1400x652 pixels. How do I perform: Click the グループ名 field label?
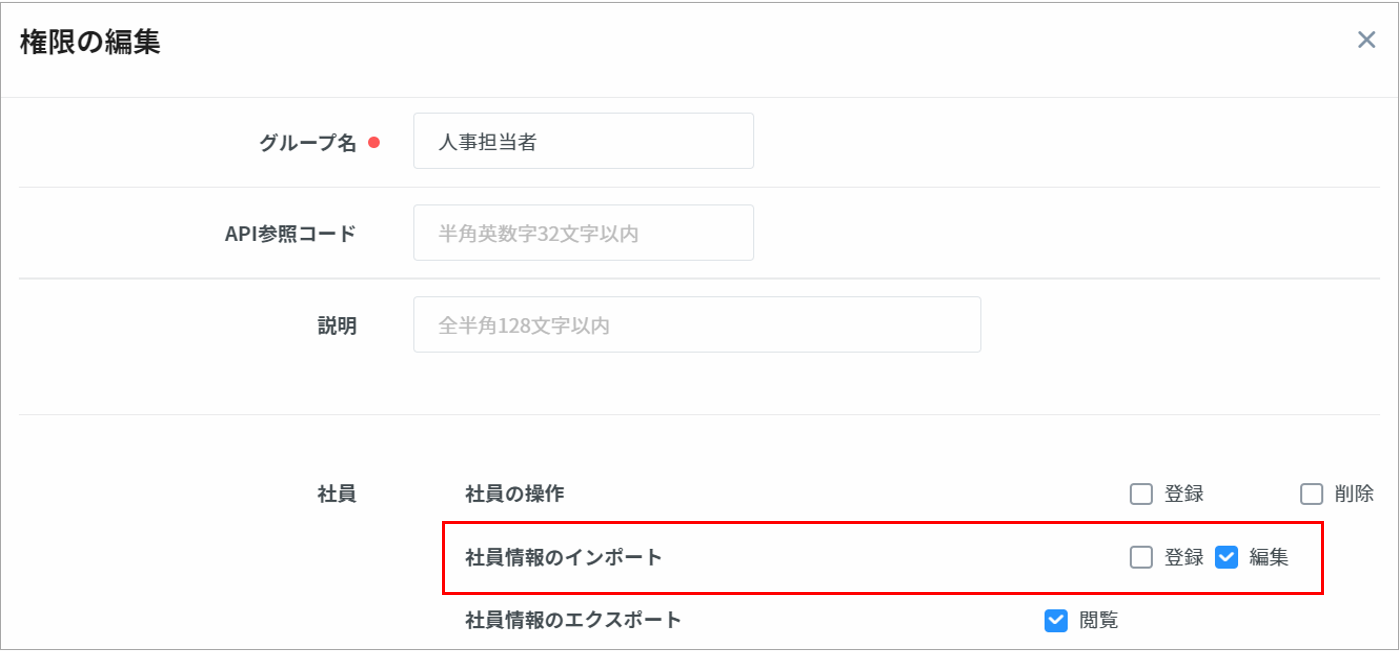[x=308, y=142]
